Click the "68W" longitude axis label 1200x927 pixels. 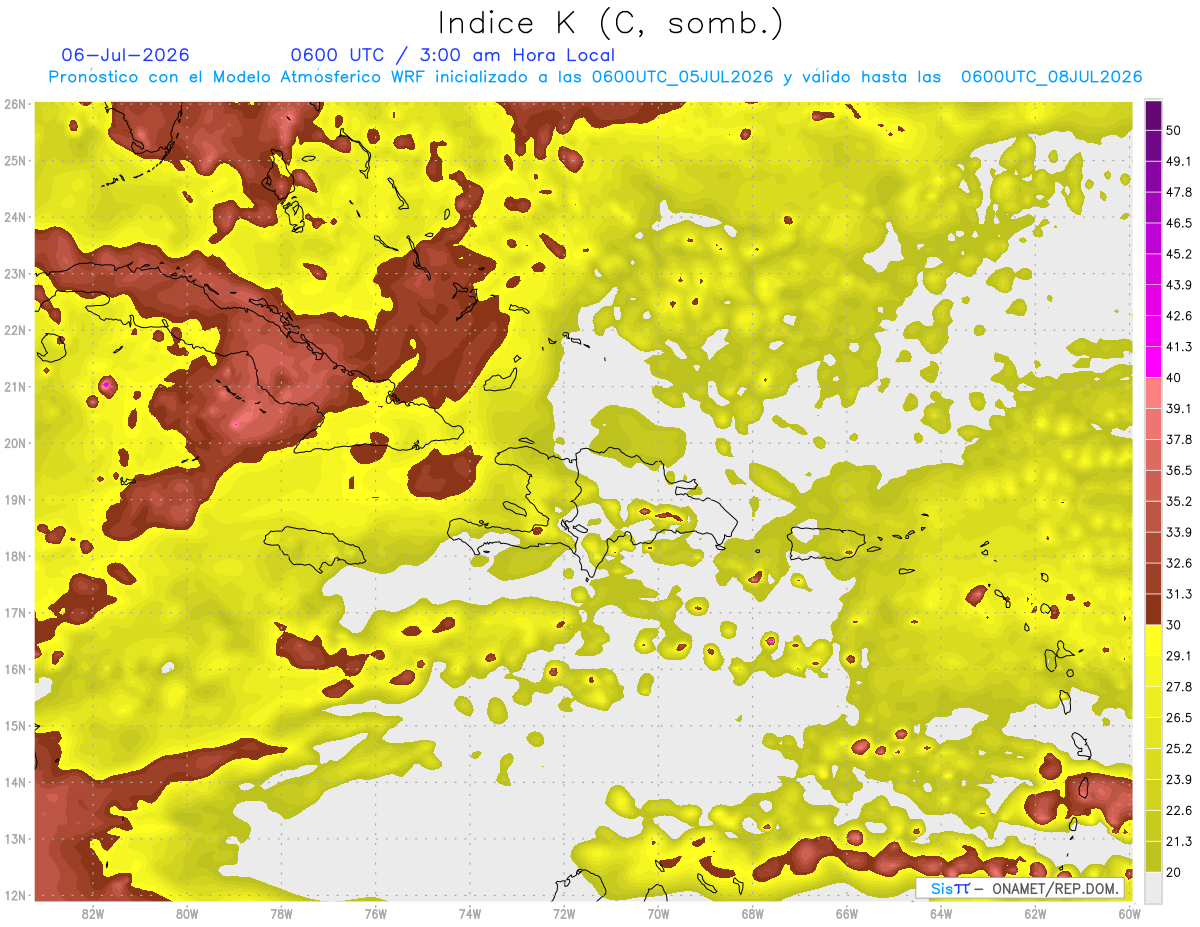(752, 913)
